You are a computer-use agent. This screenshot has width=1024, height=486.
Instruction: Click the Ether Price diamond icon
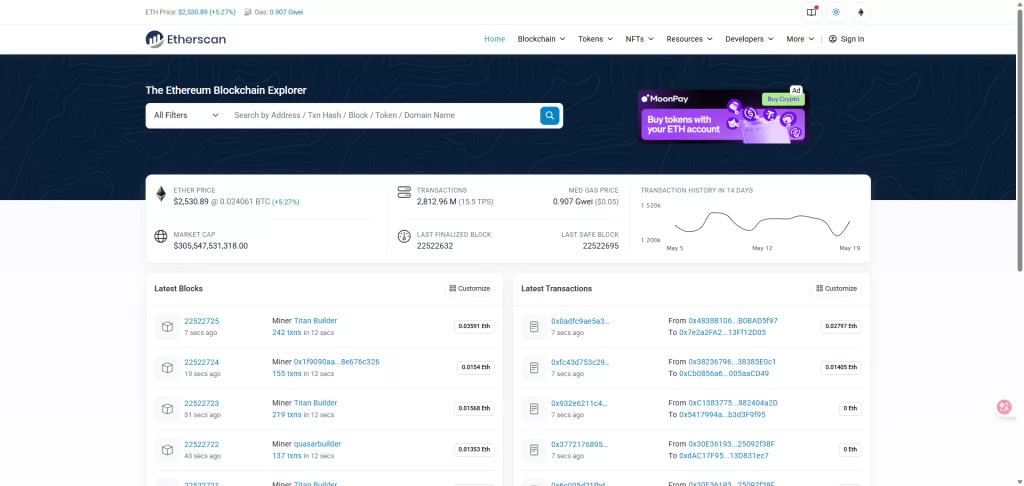tap(161, 193)
